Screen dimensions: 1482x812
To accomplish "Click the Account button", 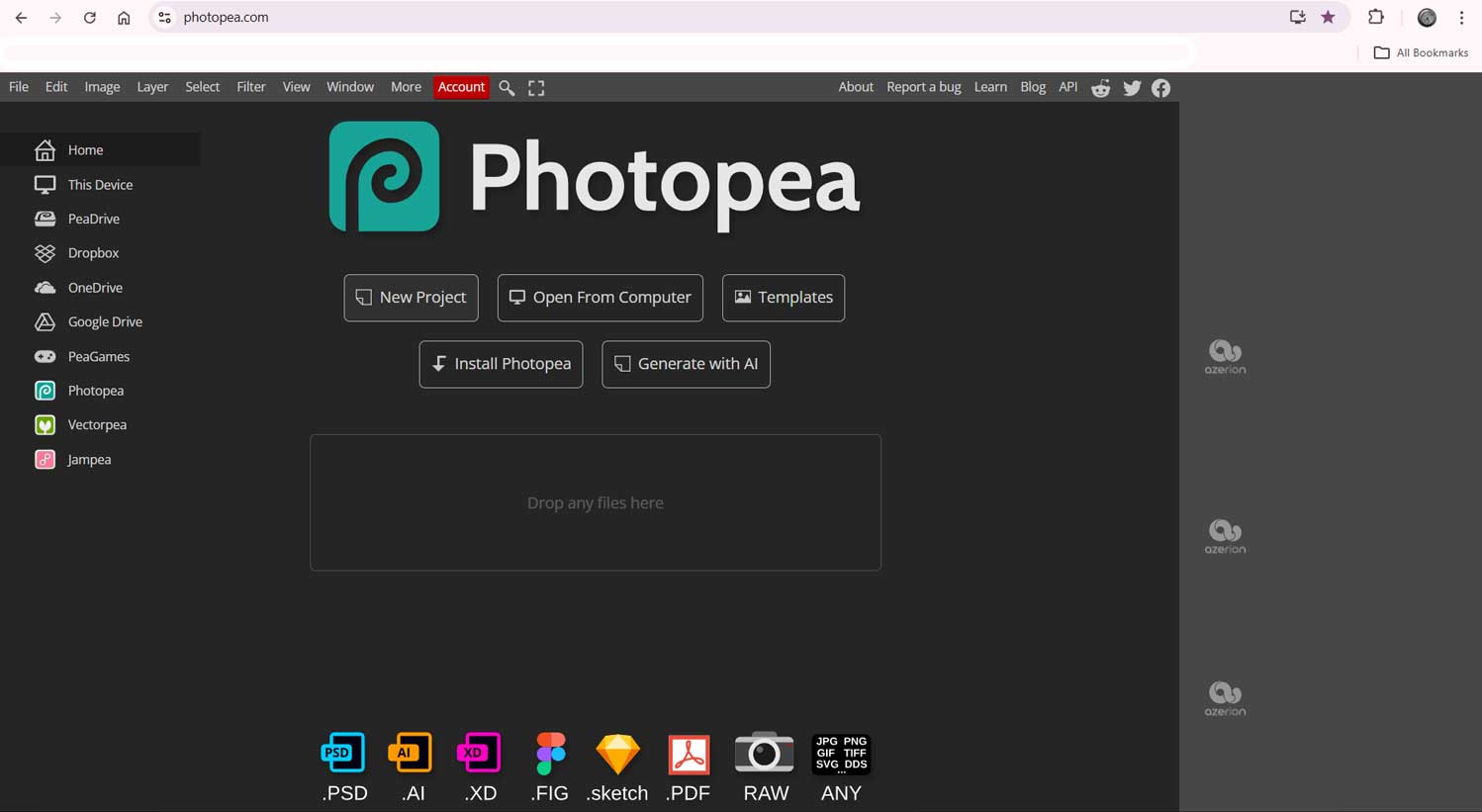I will pos(461,87).
